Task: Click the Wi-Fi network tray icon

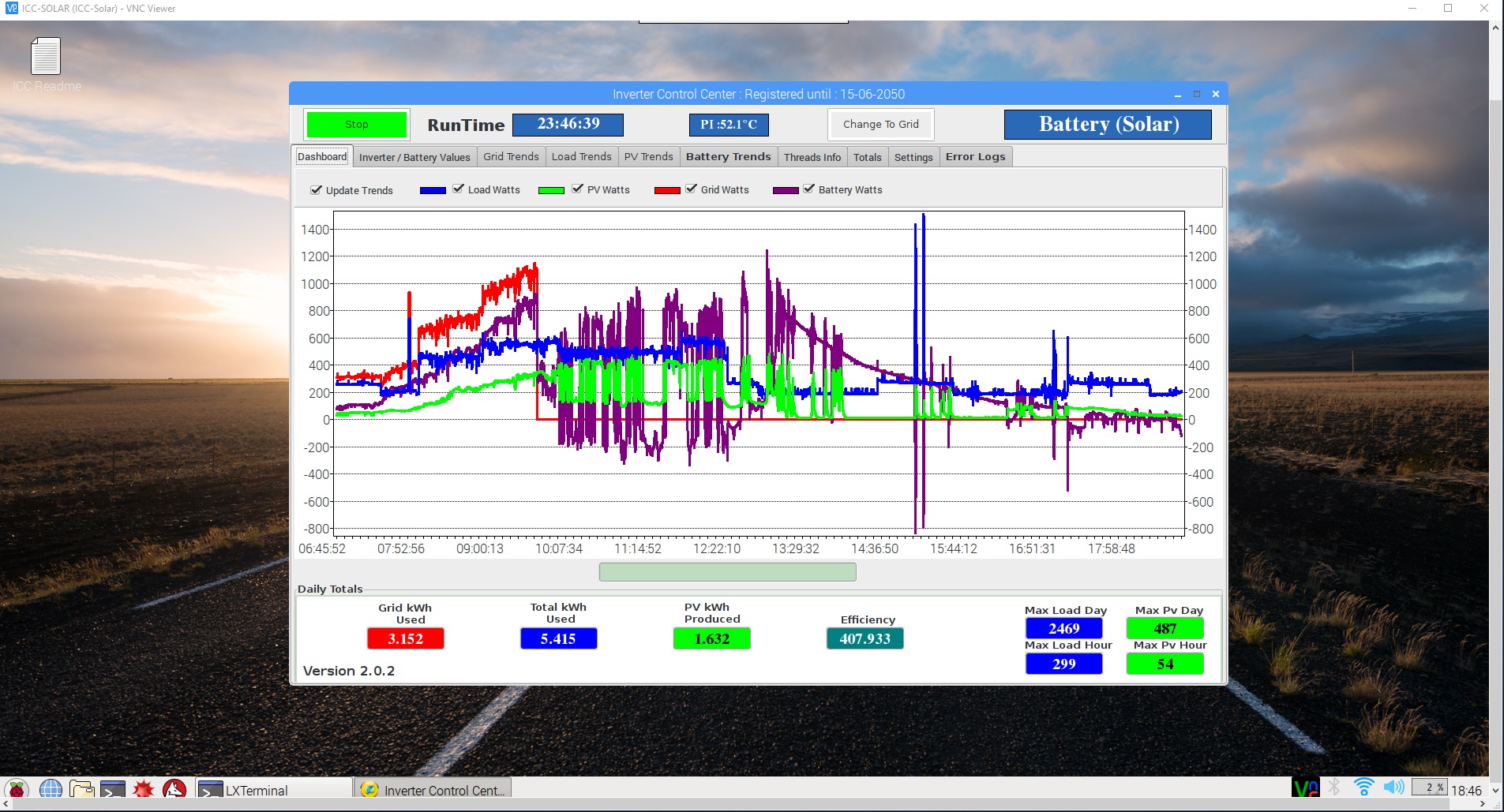Action: pos(1363,788)
